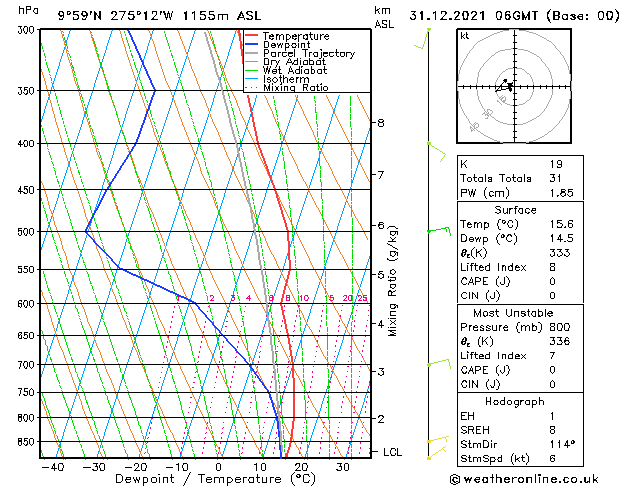Viewport: 629px width, 486px height.
Task: Click the Most Unstable section heading
Action: [x=513, y=313]
